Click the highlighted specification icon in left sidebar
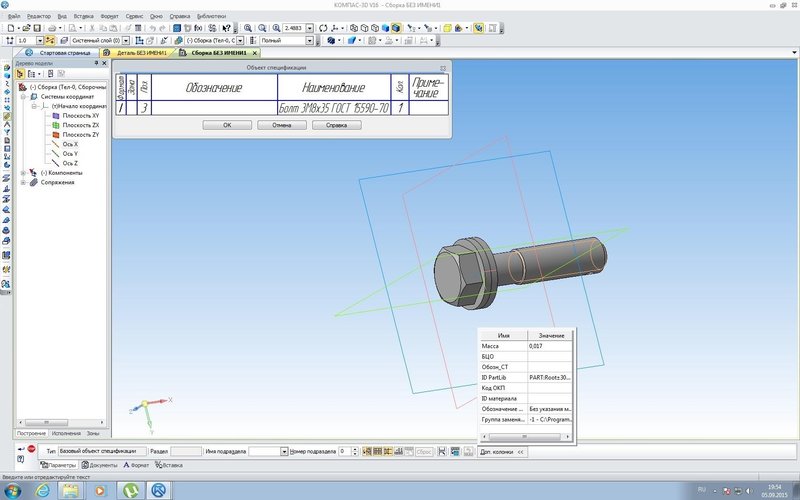The image size is (800, 500). [6, 116]
